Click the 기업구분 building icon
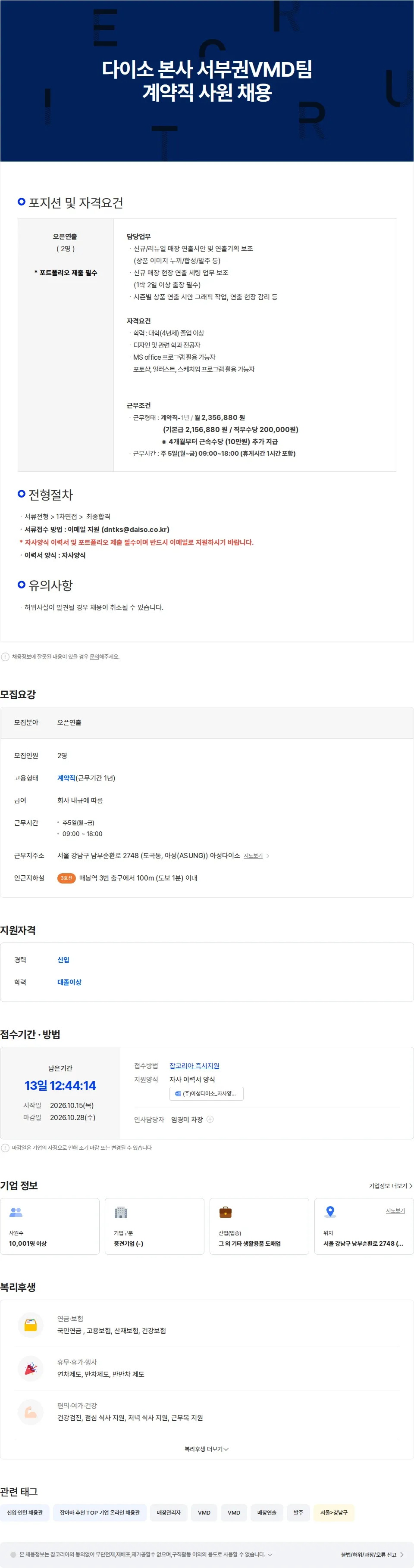 pyautogui.click(x=121, y=1212)
